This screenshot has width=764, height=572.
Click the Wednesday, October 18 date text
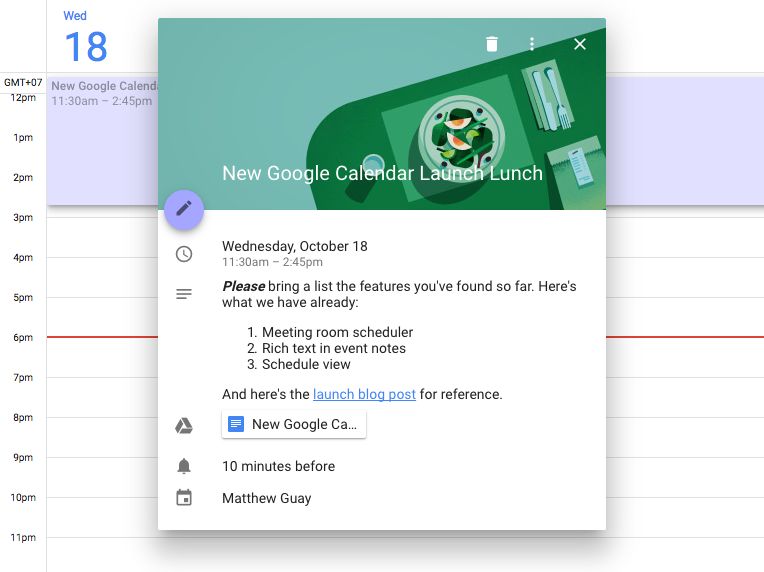pyautogui.click(x=295, y=246)
